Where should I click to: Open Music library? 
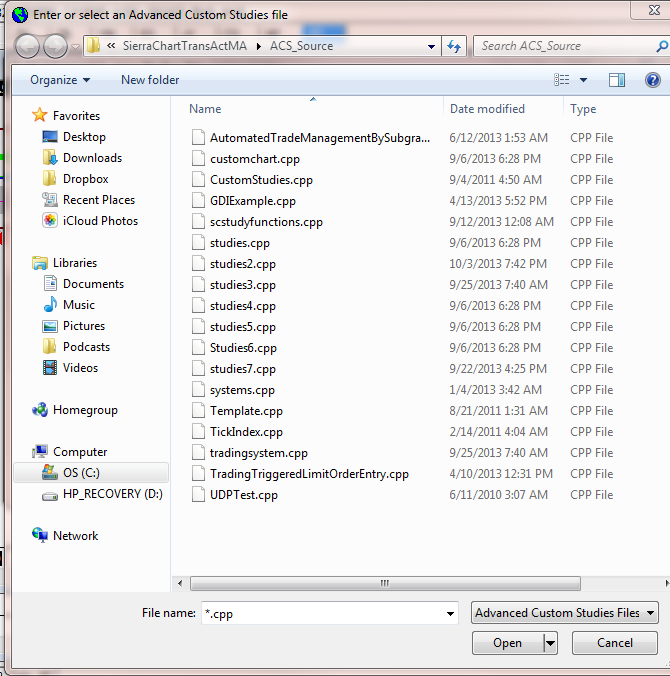click(69, 305)
